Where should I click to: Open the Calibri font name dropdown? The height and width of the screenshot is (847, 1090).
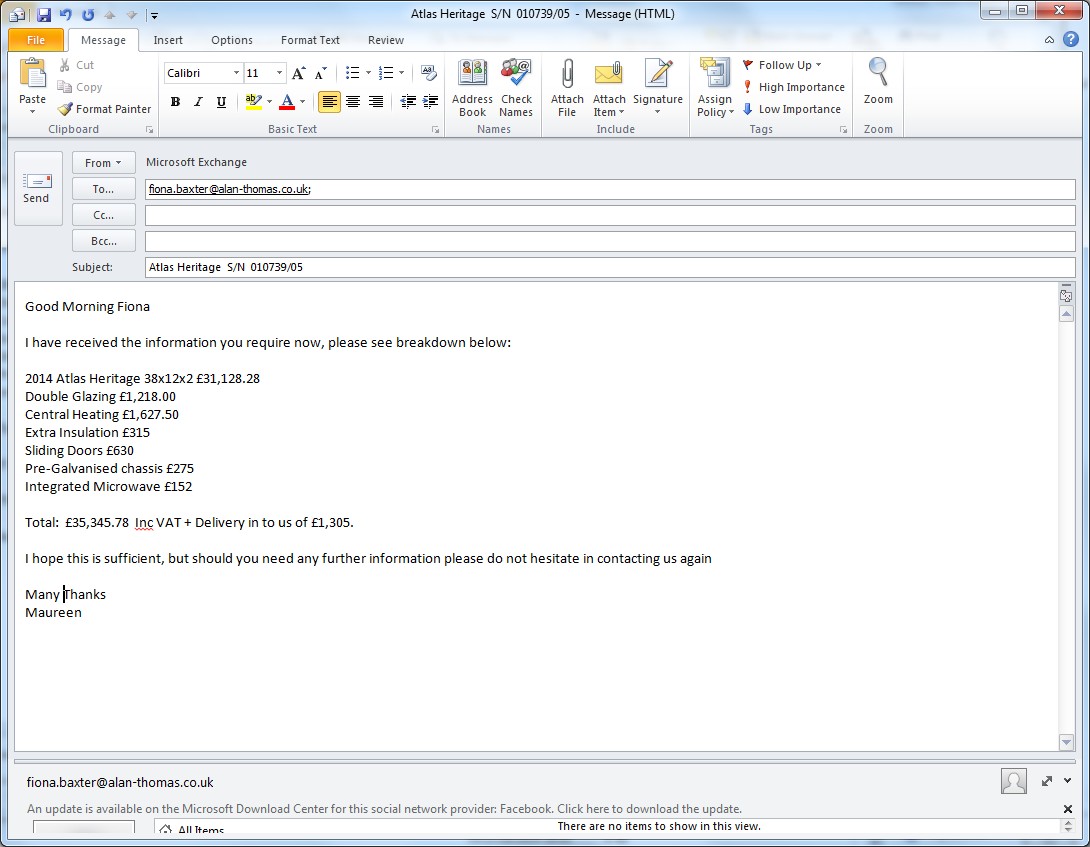pos(236,73)
